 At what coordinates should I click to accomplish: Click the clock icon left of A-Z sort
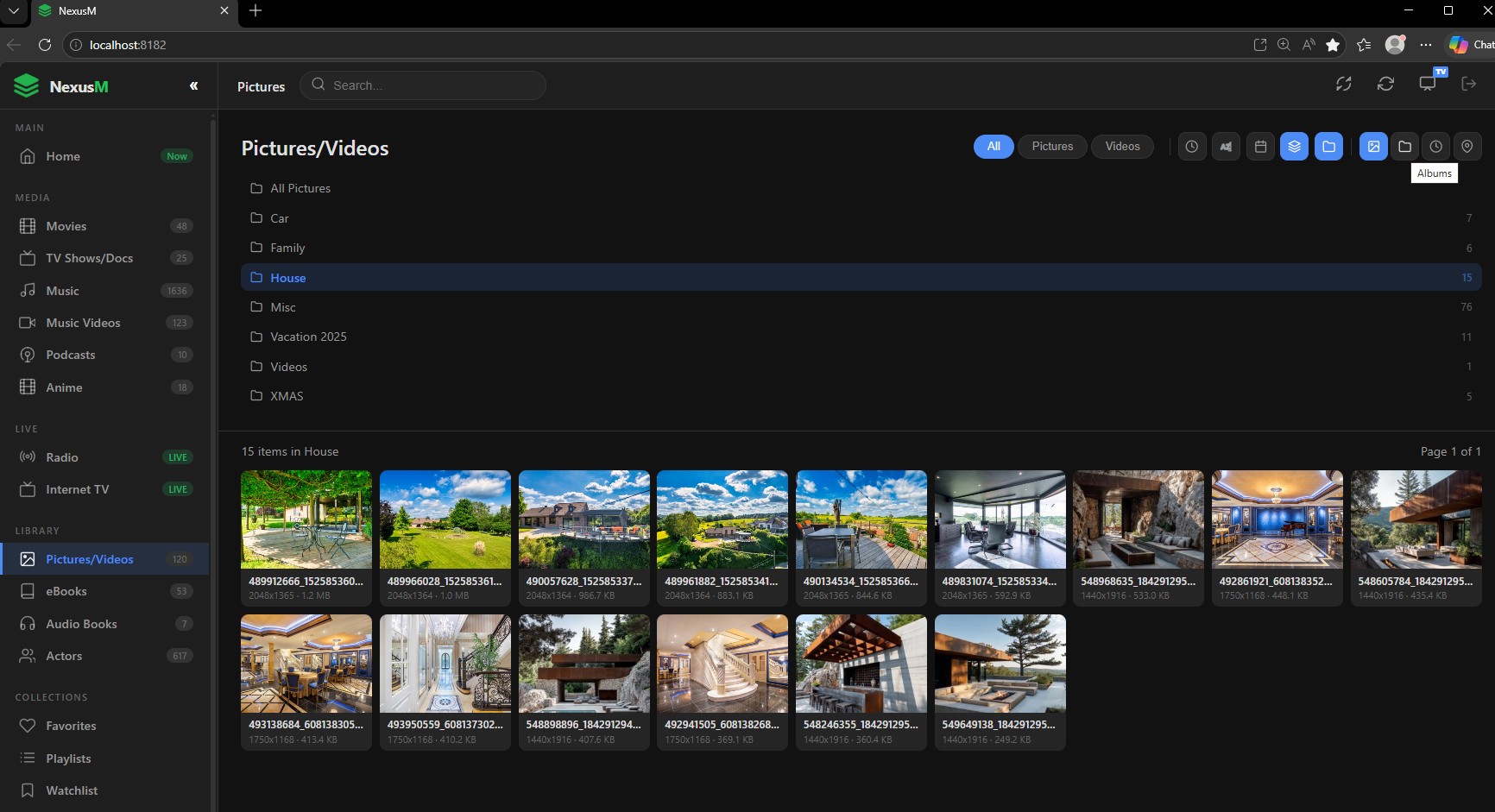pyautogui.click(x=1192, y=147)
